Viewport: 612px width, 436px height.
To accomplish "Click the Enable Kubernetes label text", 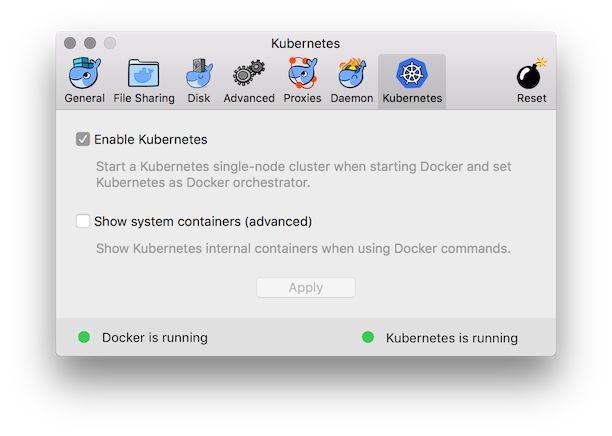I will (x=150, y=139).
